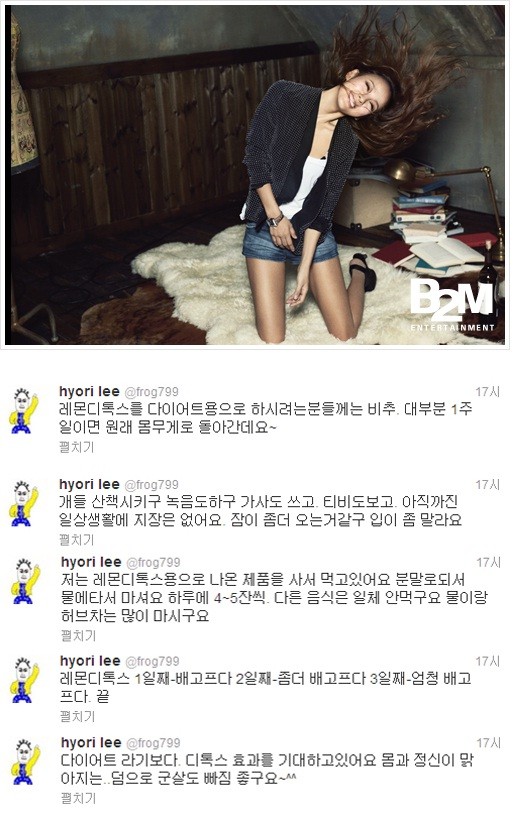Click the 17시 timestamp of third tweet

488,563
